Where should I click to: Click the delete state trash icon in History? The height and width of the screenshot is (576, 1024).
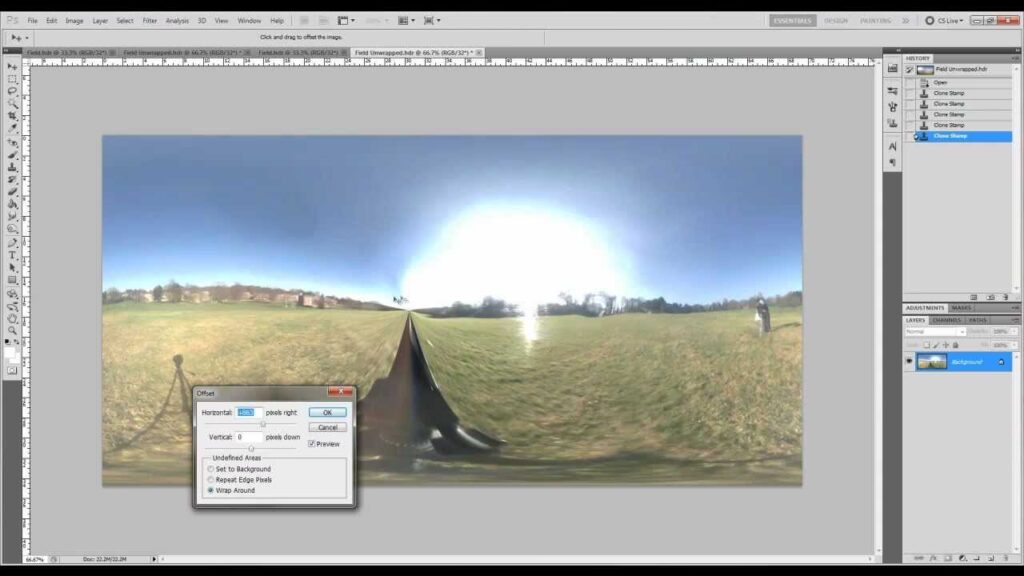click(1004, 297)
